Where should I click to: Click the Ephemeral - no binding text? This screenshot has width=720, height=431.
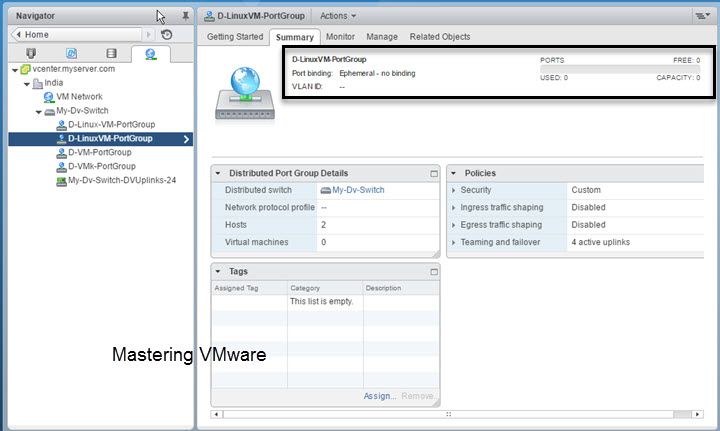[x=377, y=73]
